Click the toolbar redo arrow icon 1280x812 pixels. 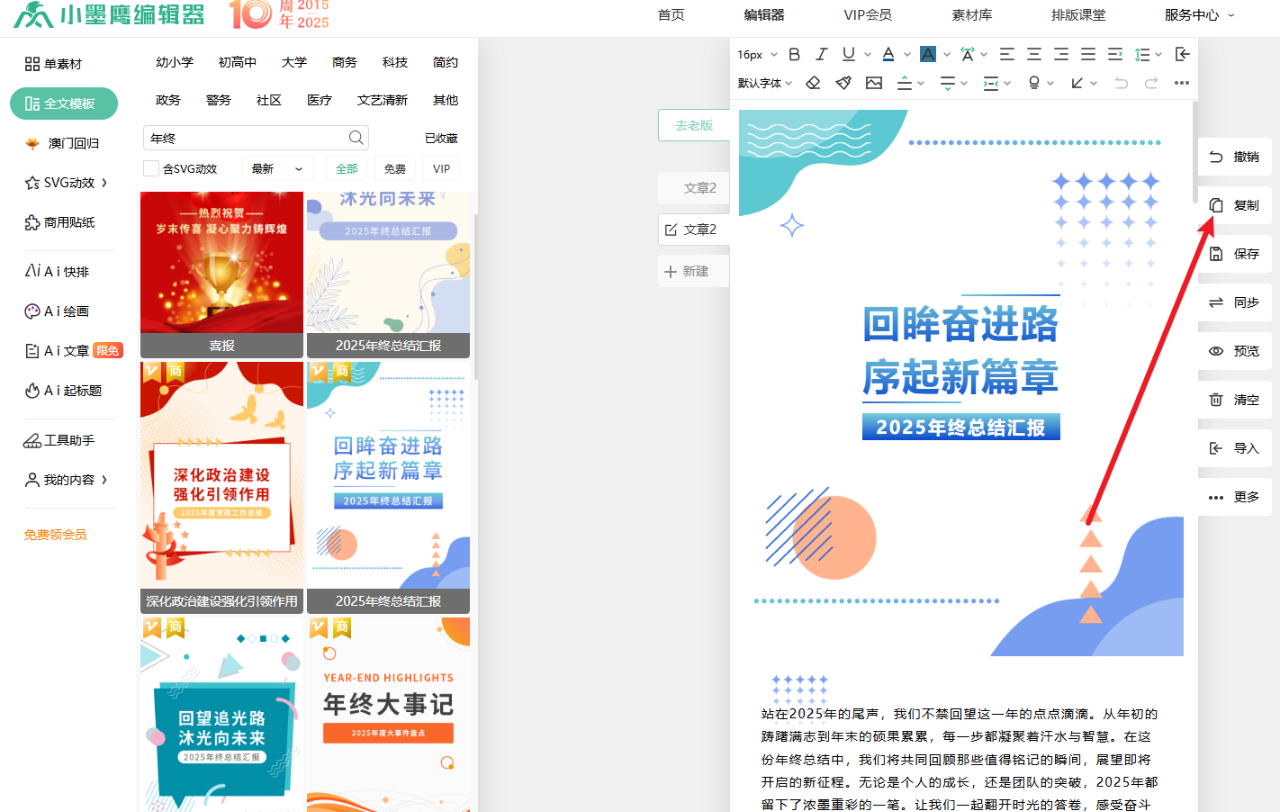pos(1152,83)
